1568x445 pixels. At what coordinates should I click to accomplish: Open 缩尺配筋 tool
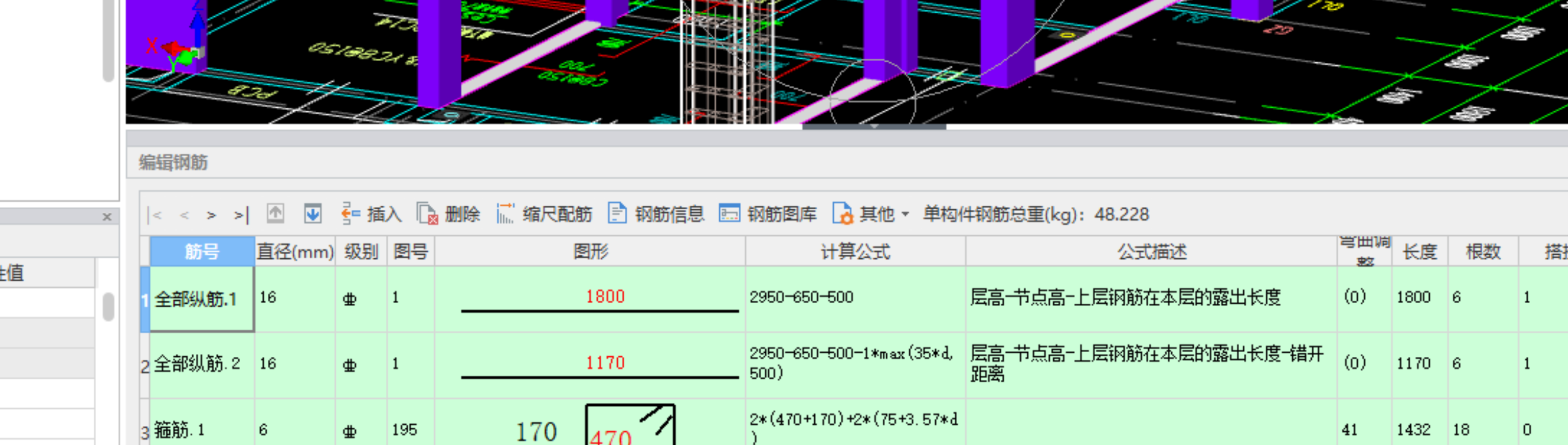544,214
